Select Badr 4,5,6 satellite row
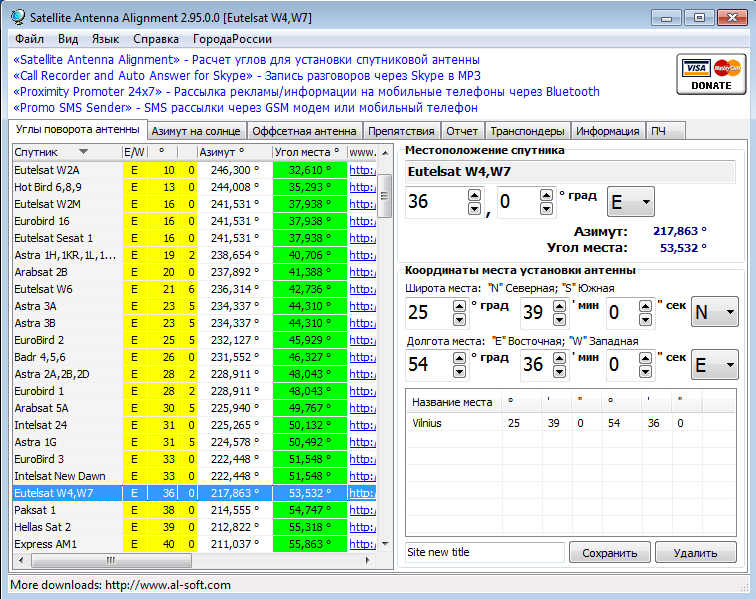Viewport: 756px width, 599px height. pos(195,357)
